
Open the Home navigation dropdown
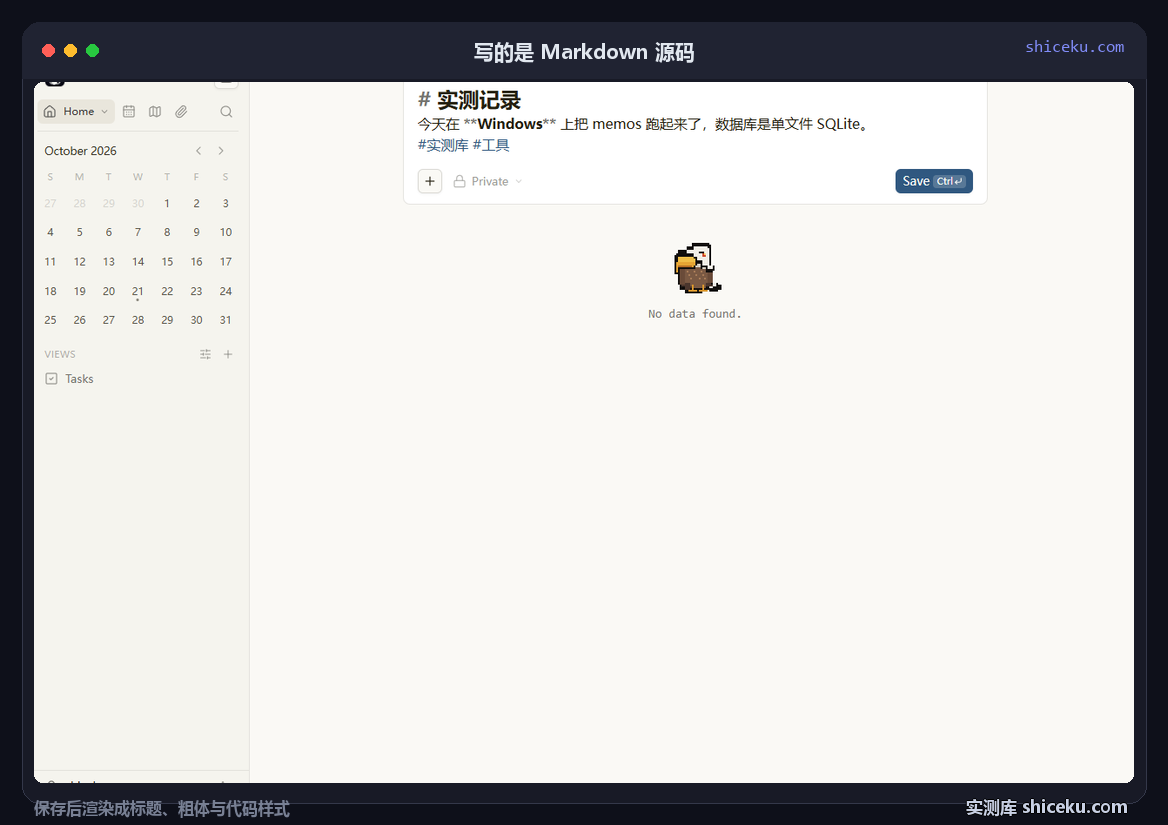click(x=76, y=112)
